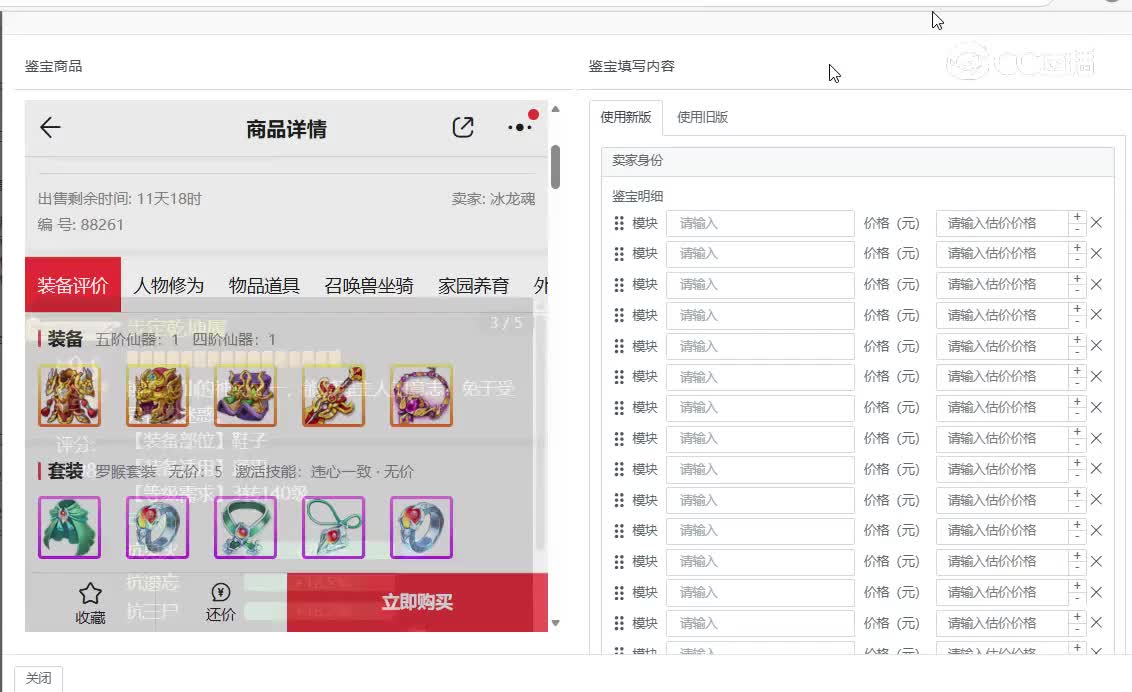Select the green robe set item

pos(69,527)
